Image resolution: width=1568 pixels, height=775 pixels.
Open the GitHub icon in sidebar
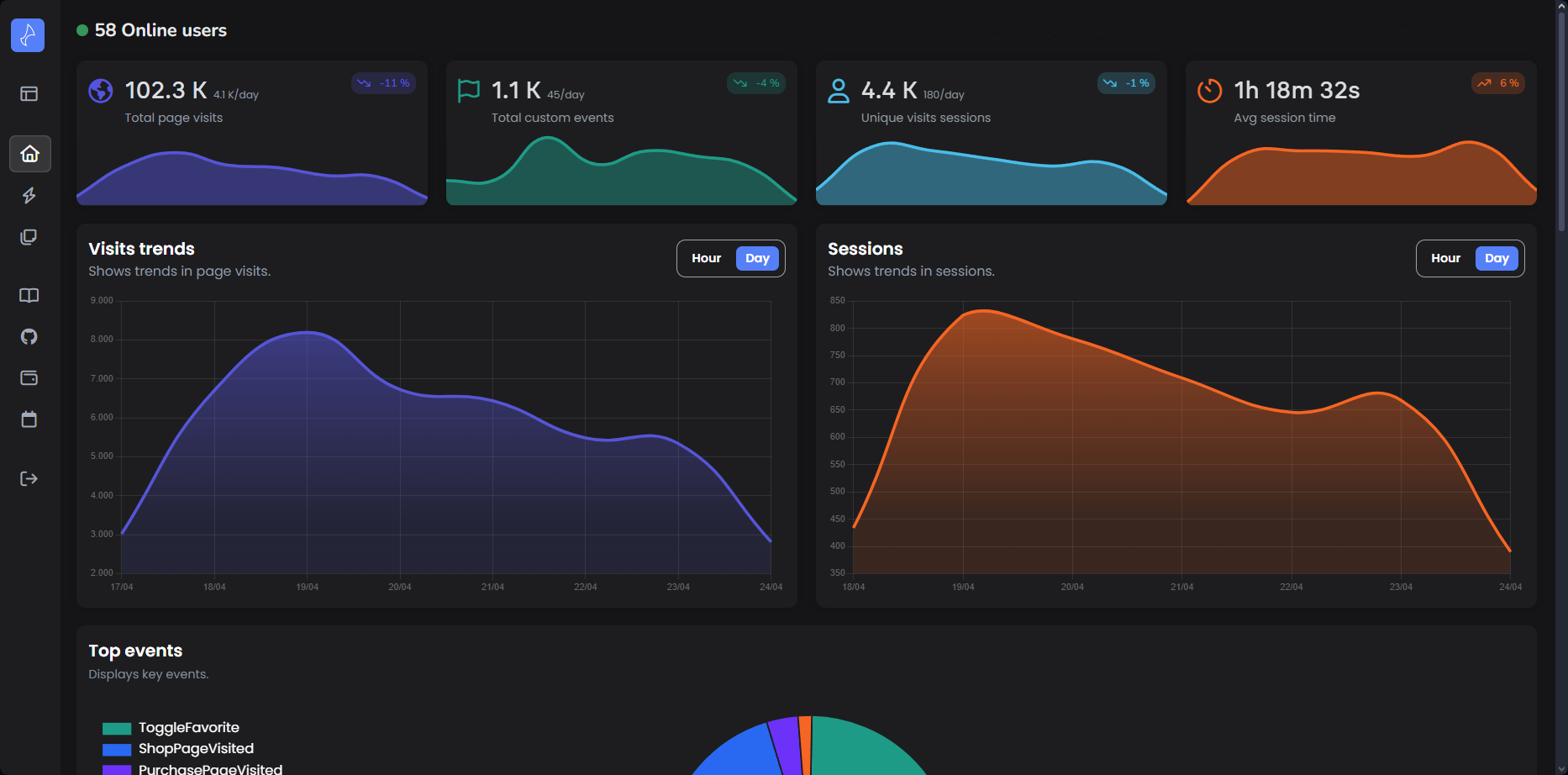29,337
